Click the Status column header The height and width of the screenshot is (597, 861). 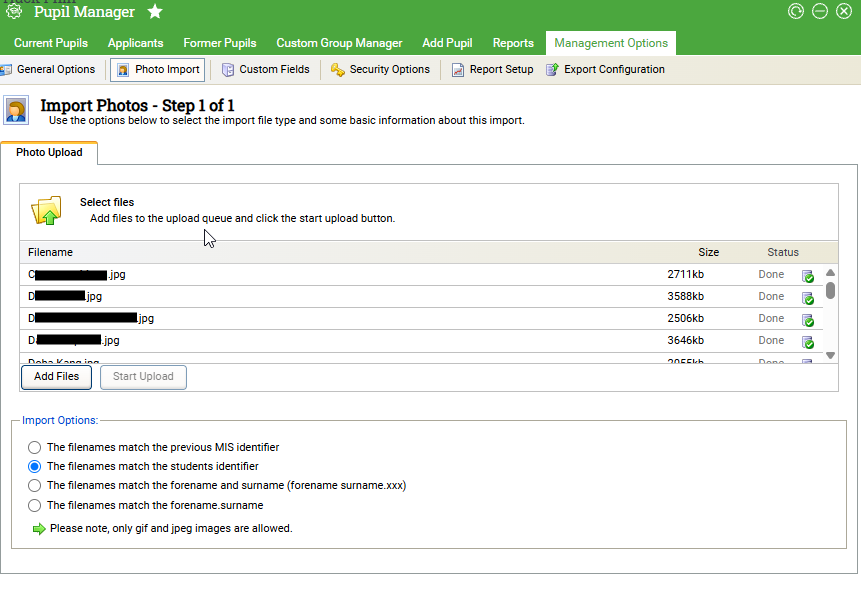[783, 253]
